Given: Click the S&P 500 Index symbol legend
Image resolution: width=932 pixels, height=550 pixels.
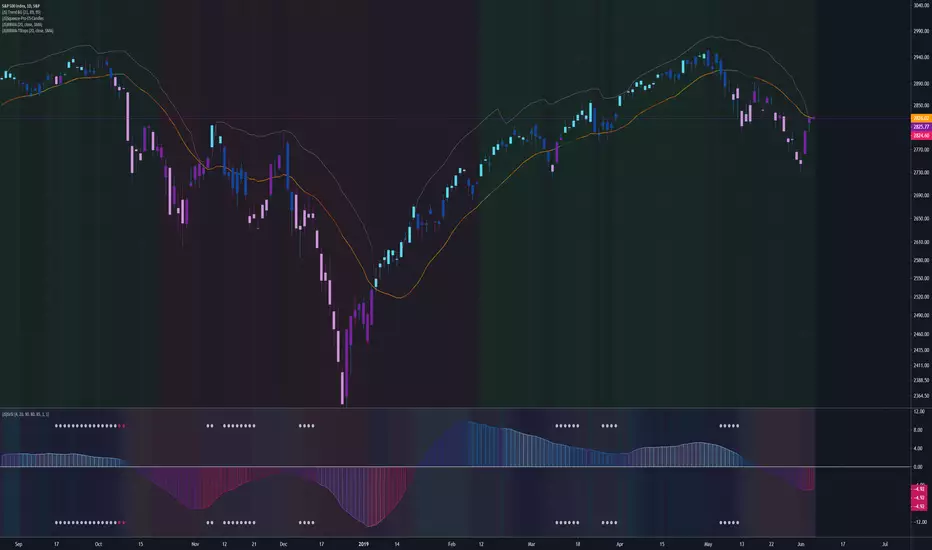Looking at the screenshot, I should tap(21, 6).
